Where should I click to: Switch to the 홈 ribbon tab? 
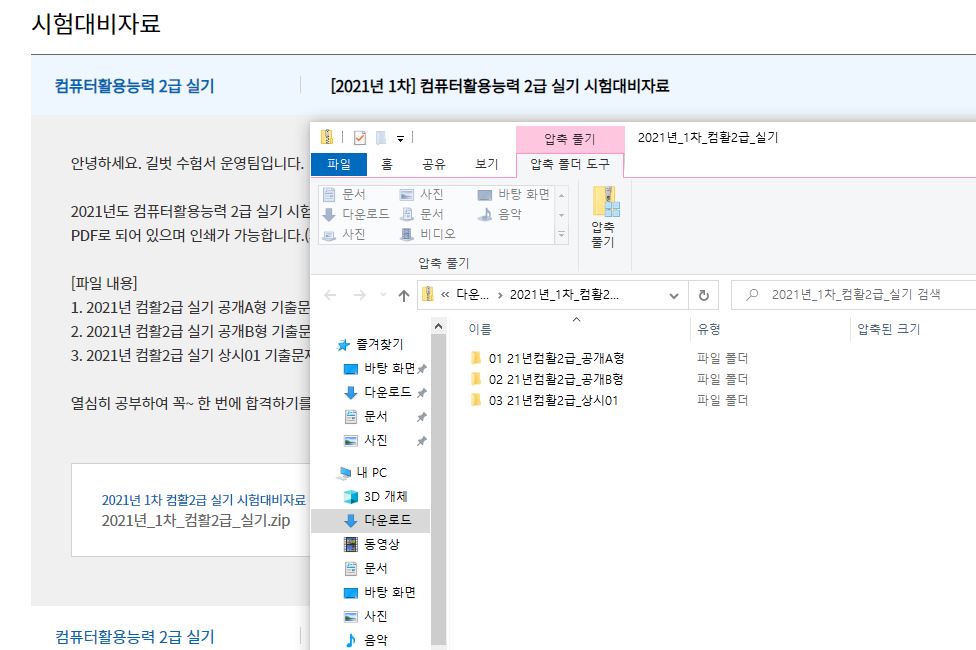(387, 164)
